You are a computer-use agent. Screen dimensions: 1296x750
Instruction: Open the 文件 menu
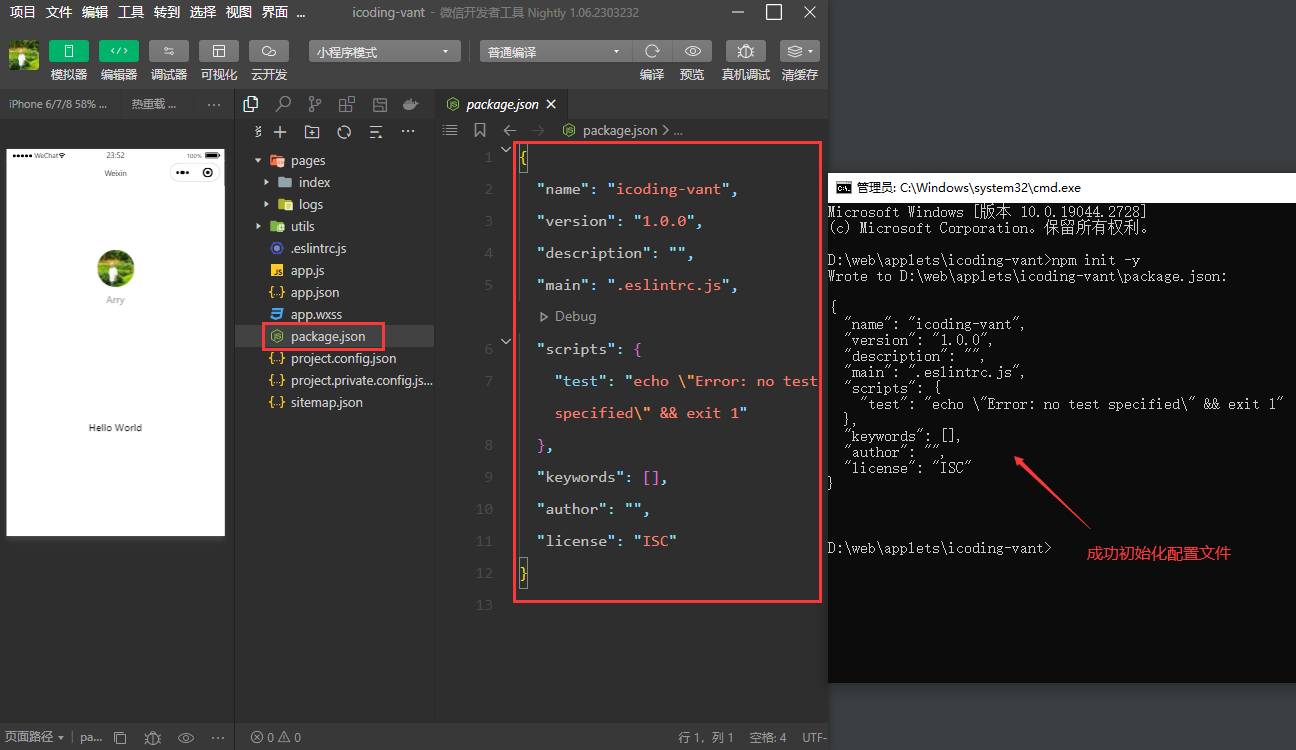point(59,12)
